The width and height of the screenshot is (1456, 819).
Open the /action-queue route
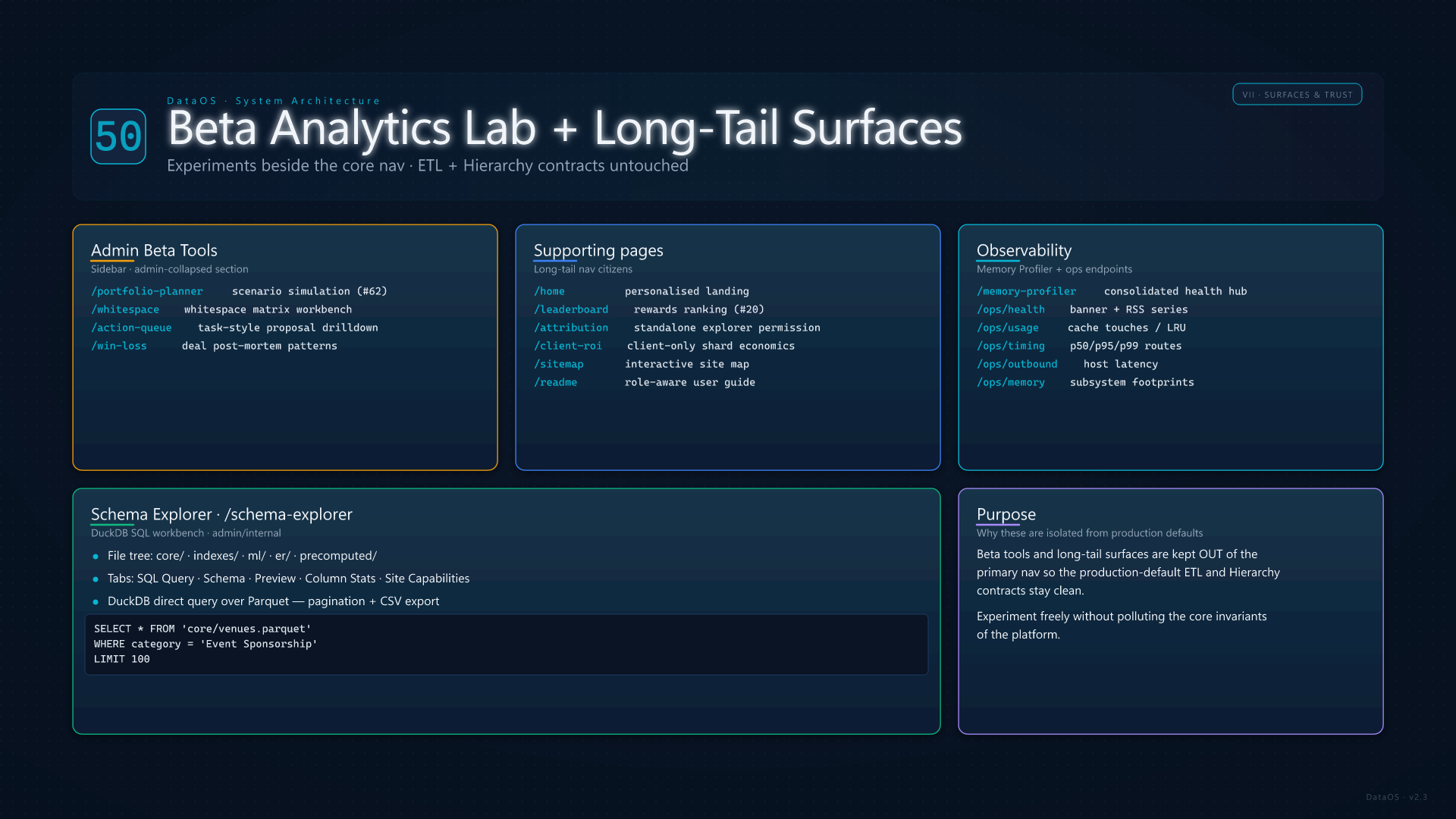click(x=131, y=328)
